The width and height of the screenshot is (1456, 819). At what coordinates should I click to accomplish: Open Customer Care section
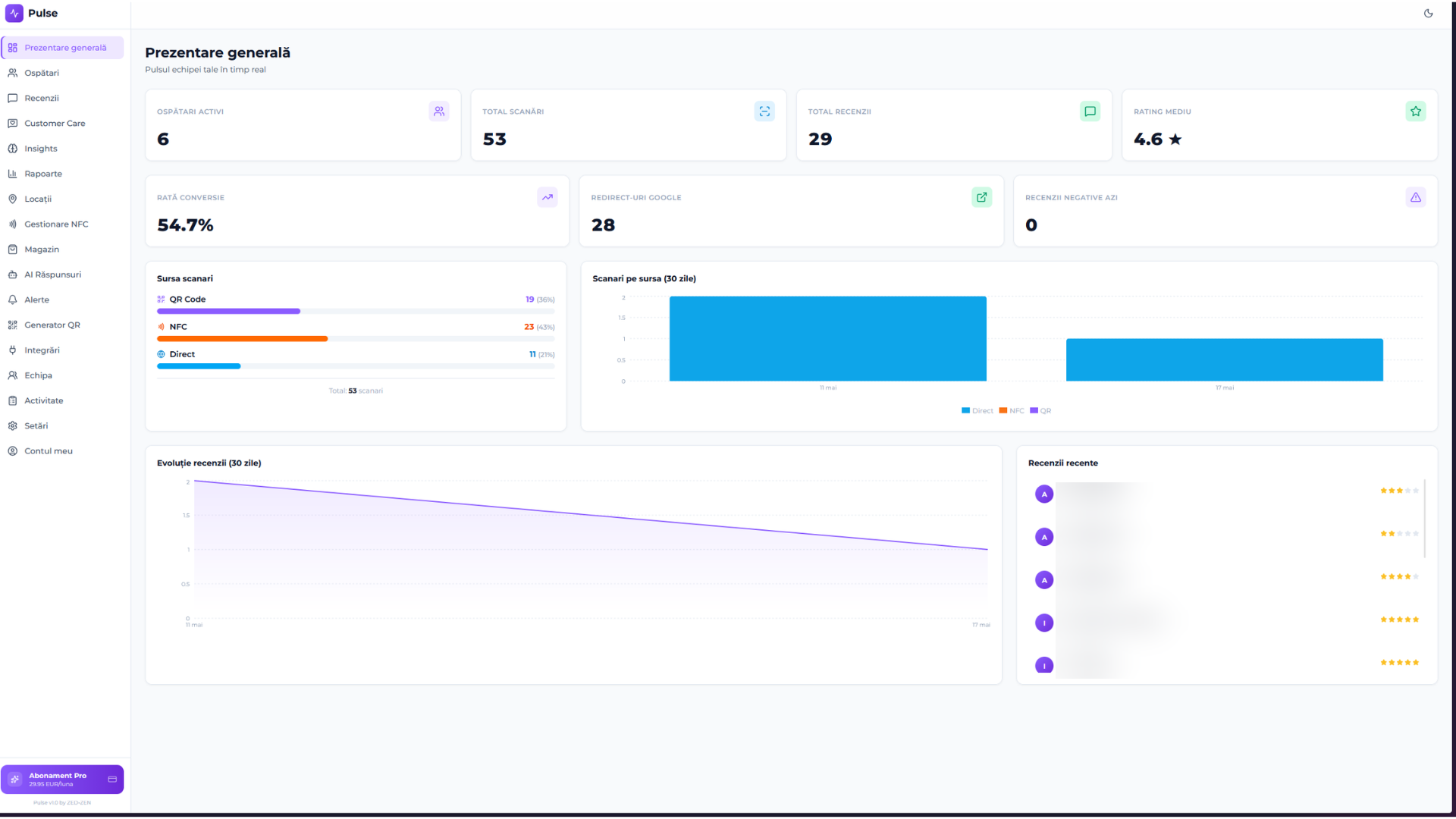click(x=63, y=123)
